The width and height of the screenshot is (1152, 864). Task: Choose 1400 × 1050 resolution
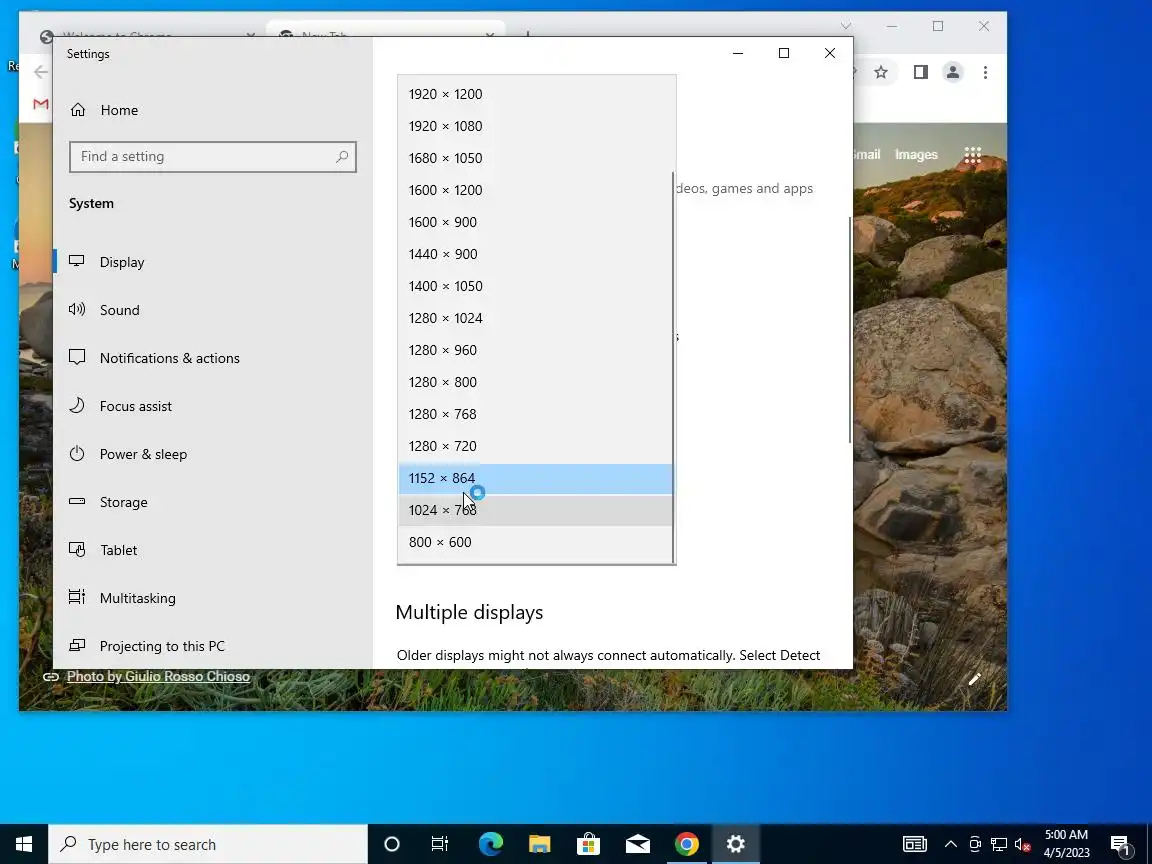[535, 286]
